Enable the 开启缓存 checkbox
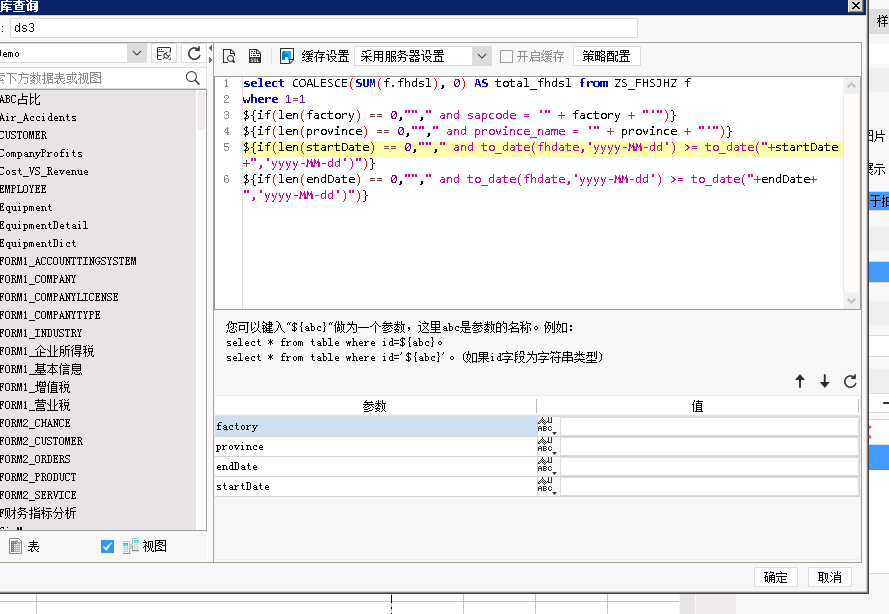 (506, 56)
